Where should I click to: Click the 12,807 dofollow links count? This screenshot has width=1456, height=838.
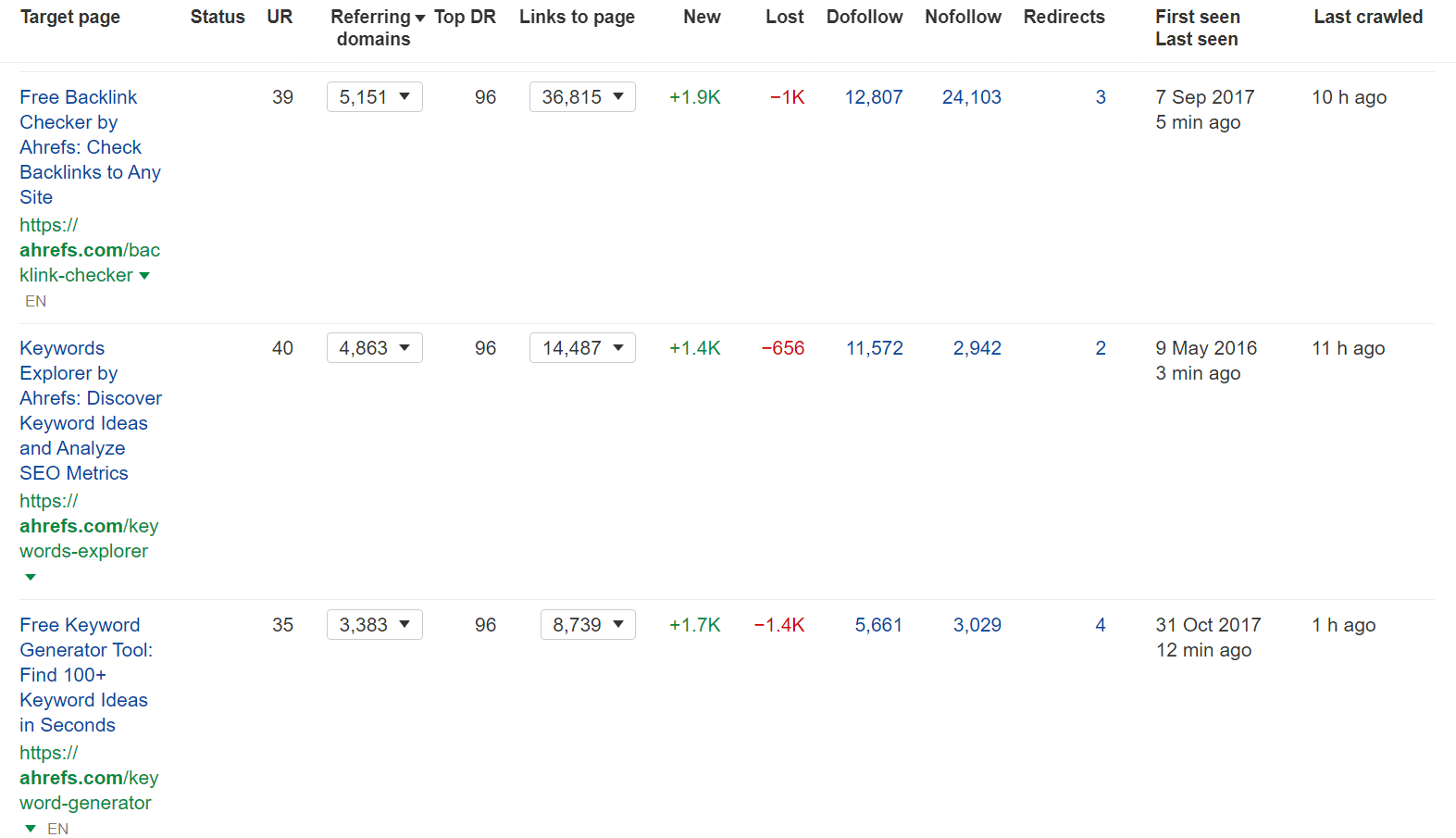873,97
